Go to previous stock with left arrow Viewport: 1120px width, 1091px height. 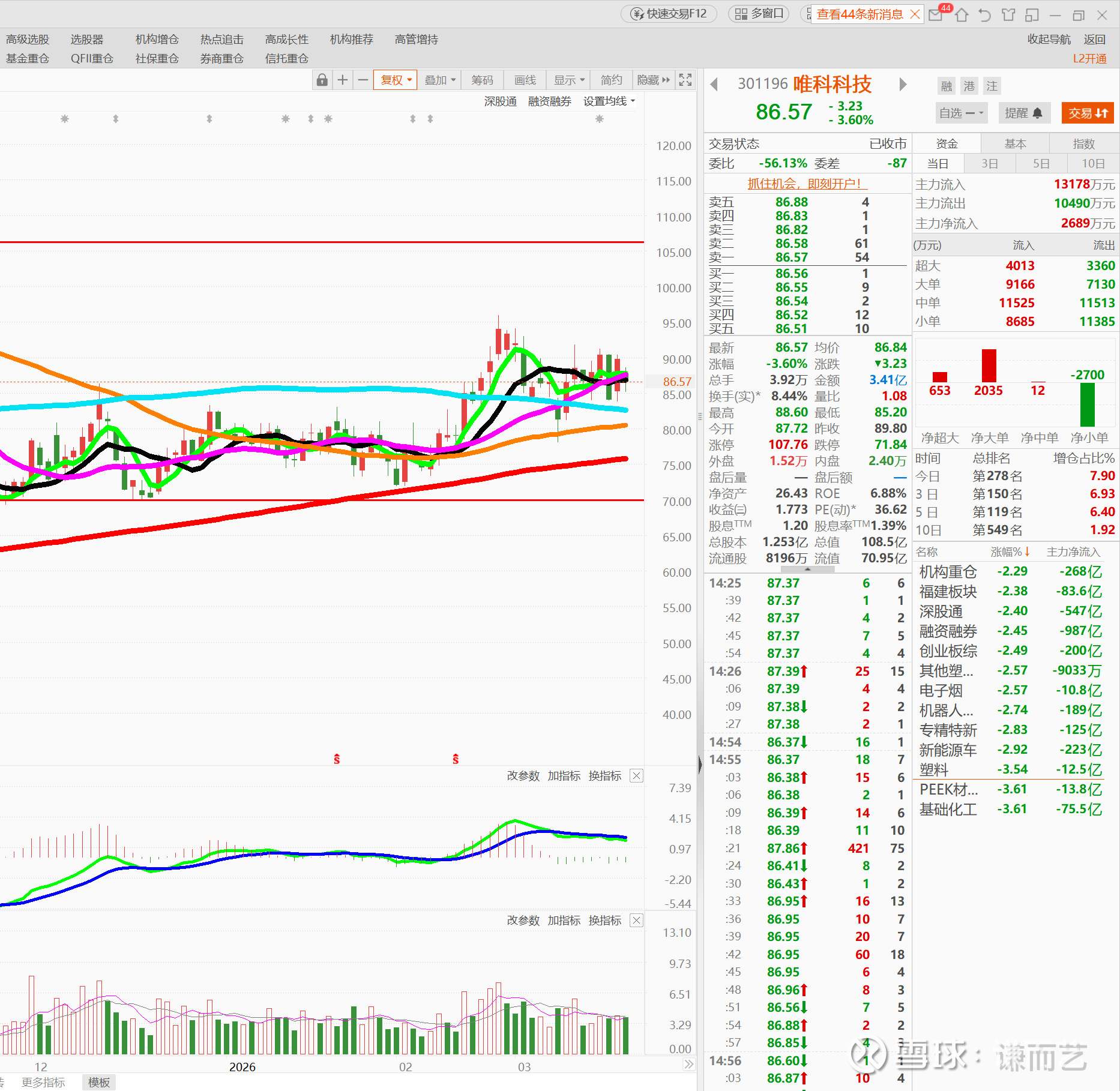pos(714,85)
